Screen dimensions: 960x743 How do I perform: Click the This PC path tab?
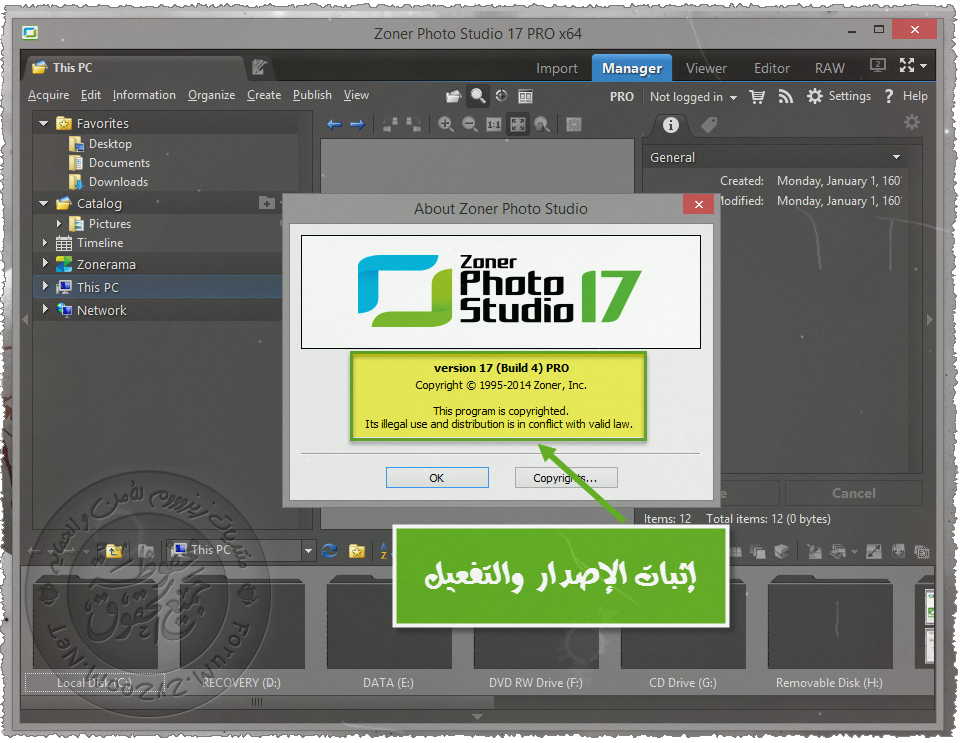pos(133,68)
